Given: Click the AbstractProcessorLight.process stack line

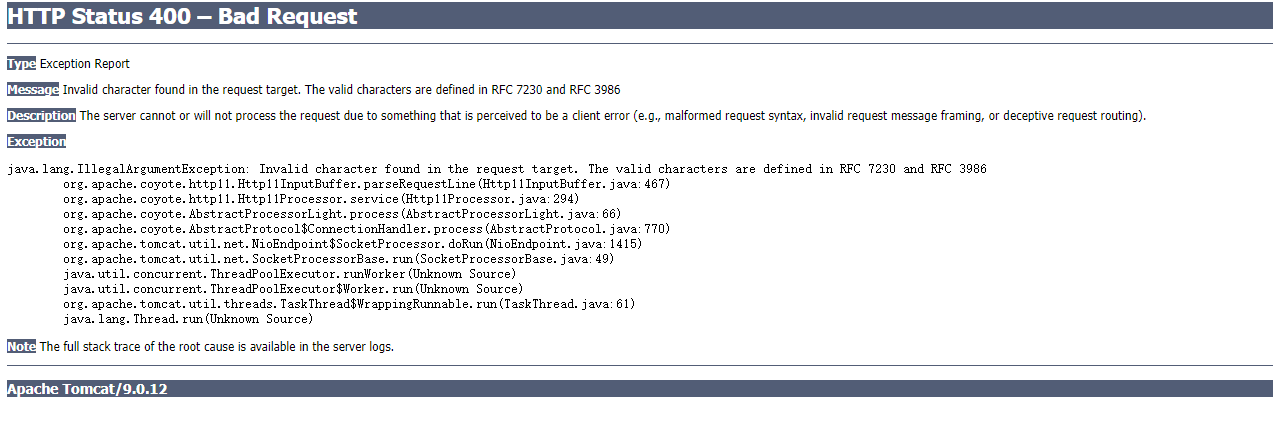Looking at the screenshot, I should (x=342, y=214).
